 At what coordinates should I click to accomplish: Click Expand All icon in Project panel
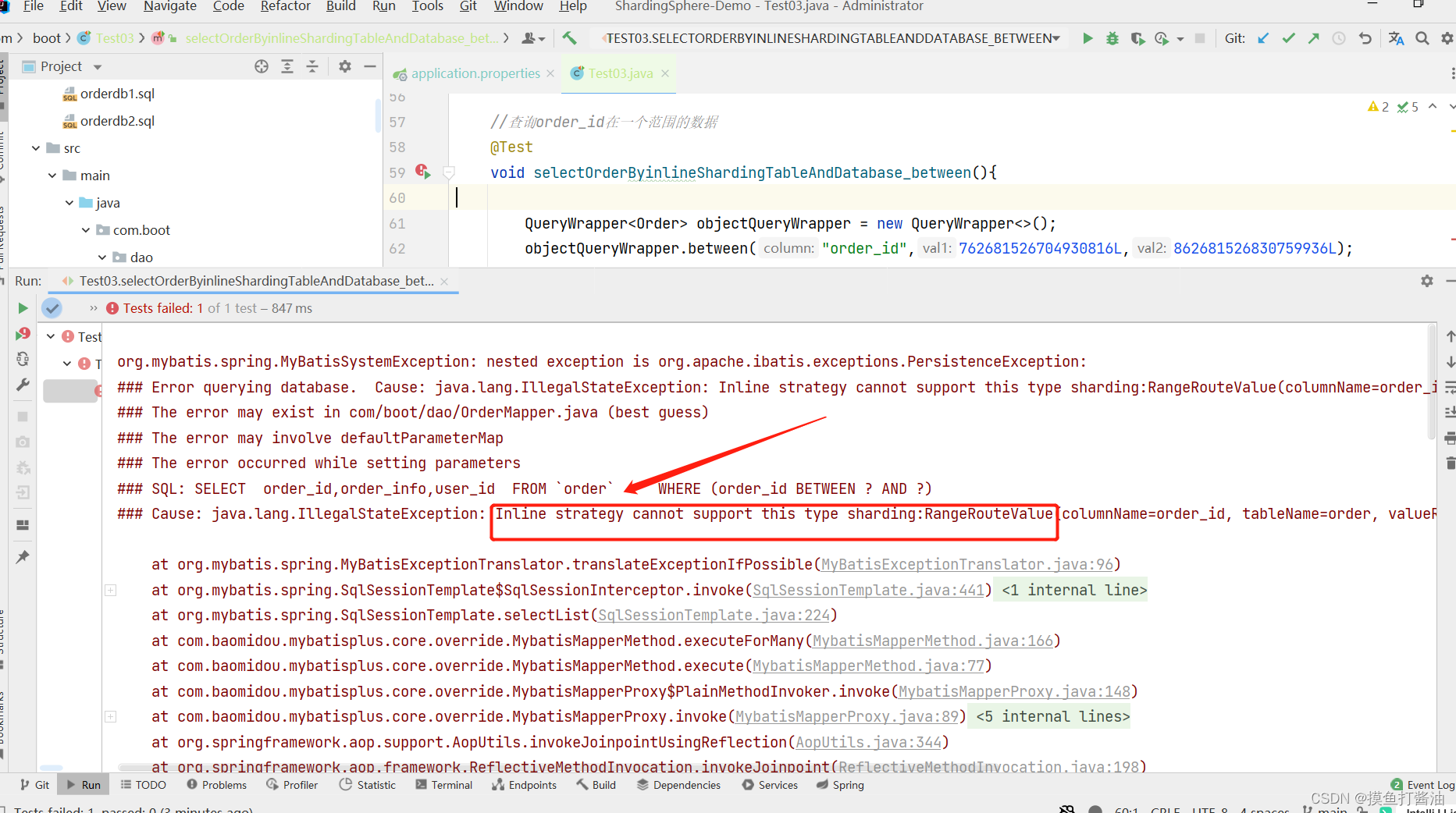(x=287, y=66)
